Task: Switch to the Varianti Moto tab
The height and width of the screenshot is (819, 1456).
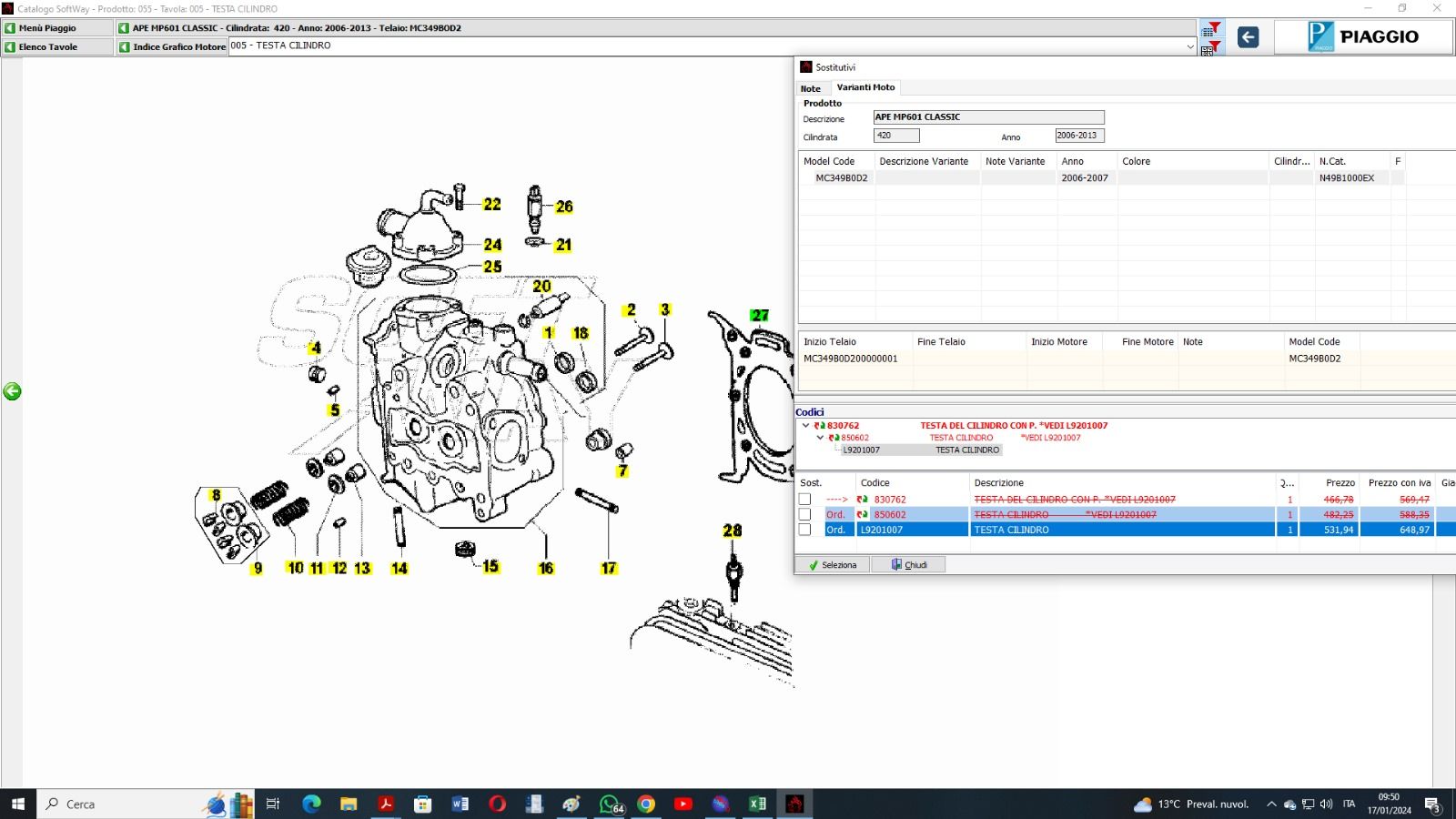Action: click(x=865, y=87)
